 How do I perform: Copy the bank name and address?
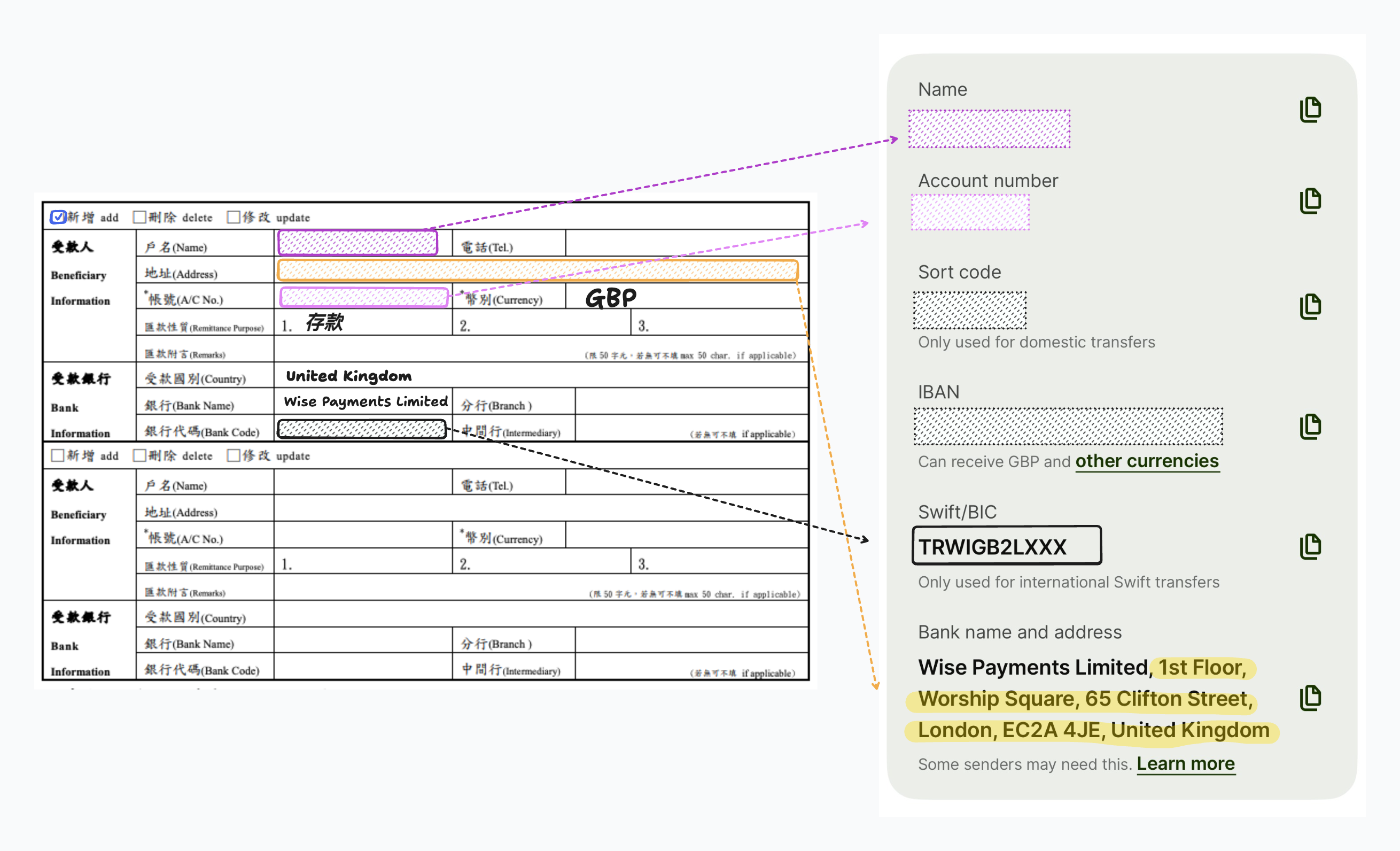pyautogui.click(x=1310, y=698)
